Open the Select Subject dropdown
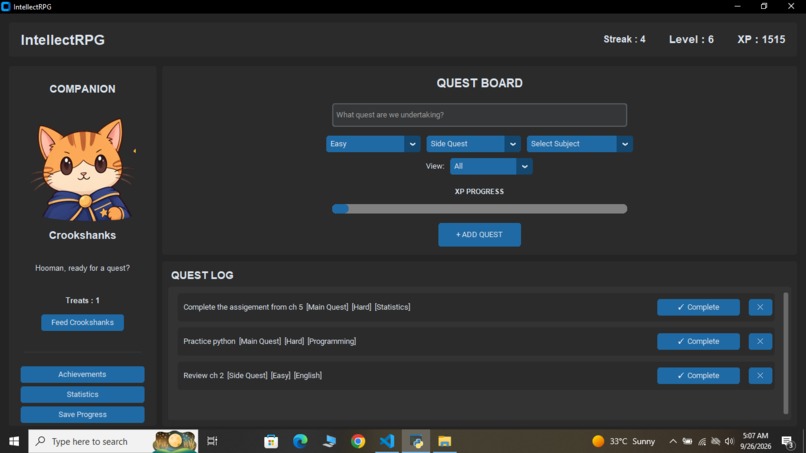 [580, 144]
